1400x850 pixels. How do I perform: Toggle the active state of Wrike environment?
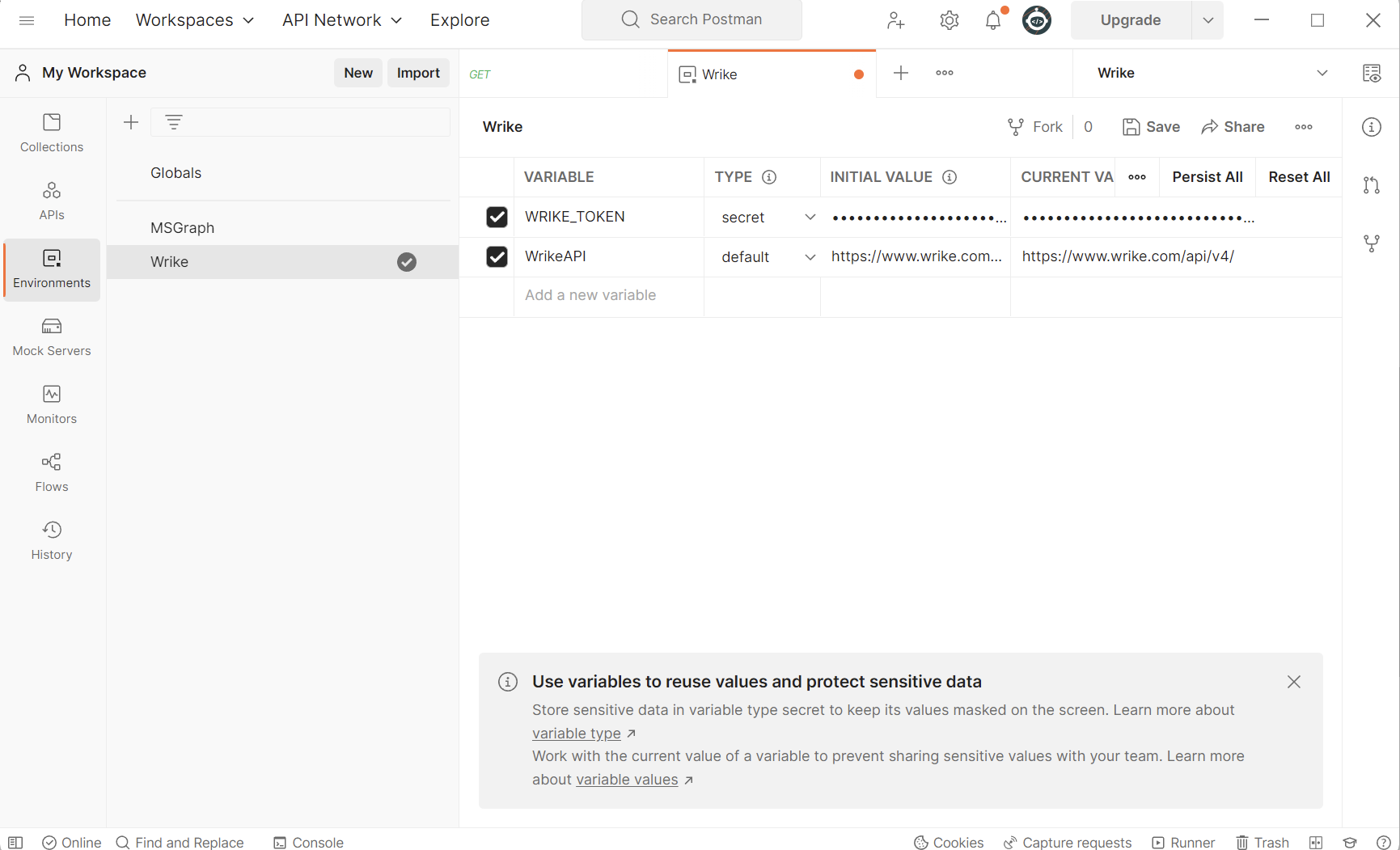(407, 262)
